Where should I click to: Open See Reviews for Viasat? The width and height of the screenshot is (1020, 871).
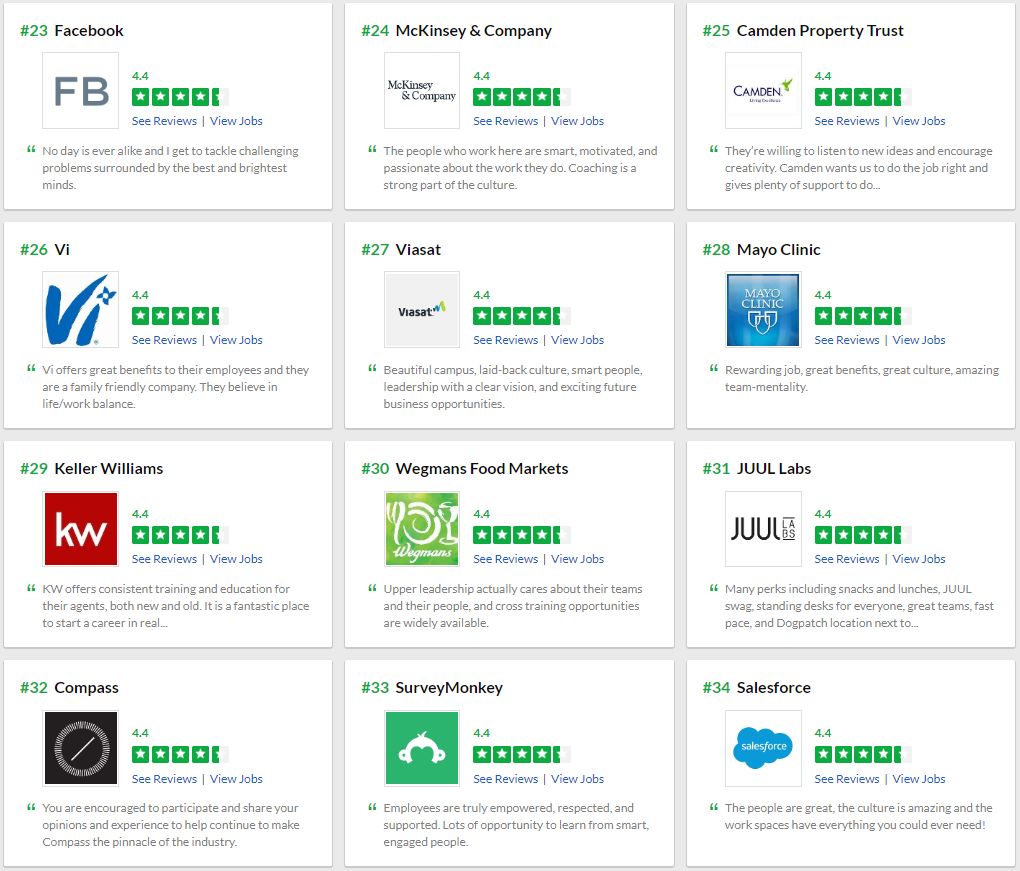(x=505, y=340)
